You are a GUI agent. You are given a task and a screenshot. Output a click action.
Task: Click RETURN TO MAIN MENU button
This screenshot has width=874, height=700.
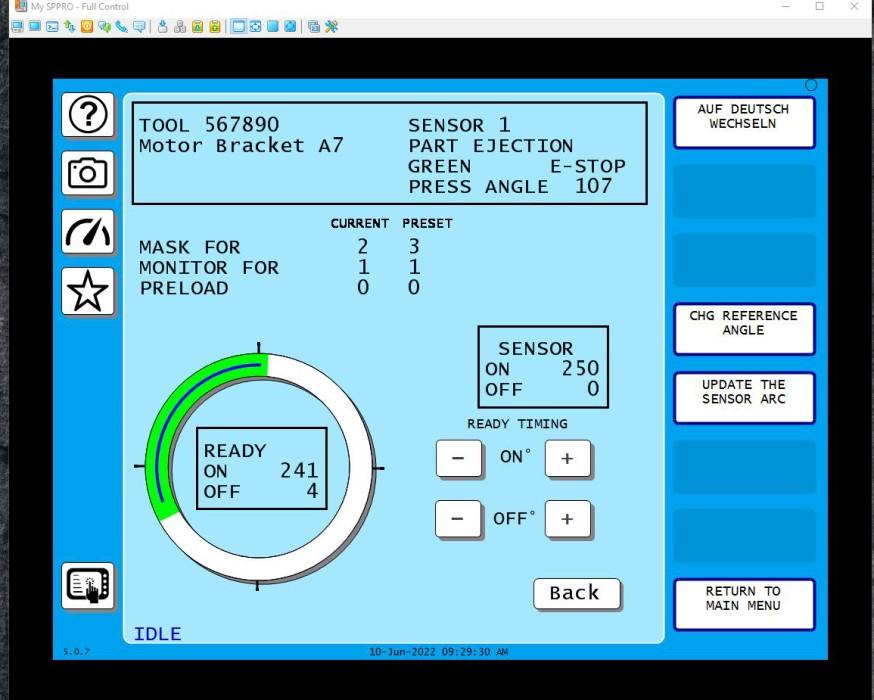click(x=744, y=605)
